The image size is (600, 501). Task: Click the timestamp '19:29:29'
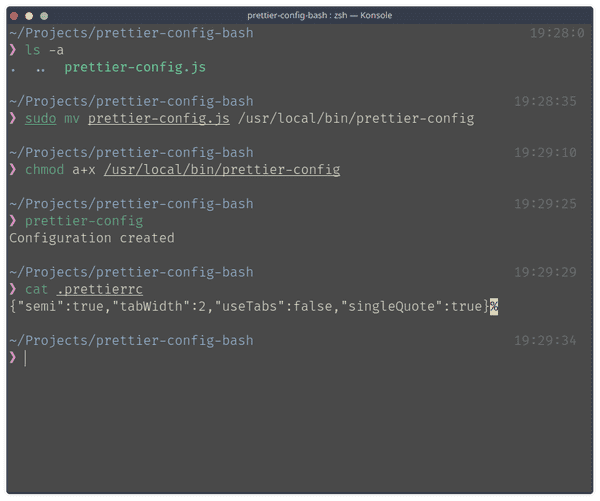545,272
